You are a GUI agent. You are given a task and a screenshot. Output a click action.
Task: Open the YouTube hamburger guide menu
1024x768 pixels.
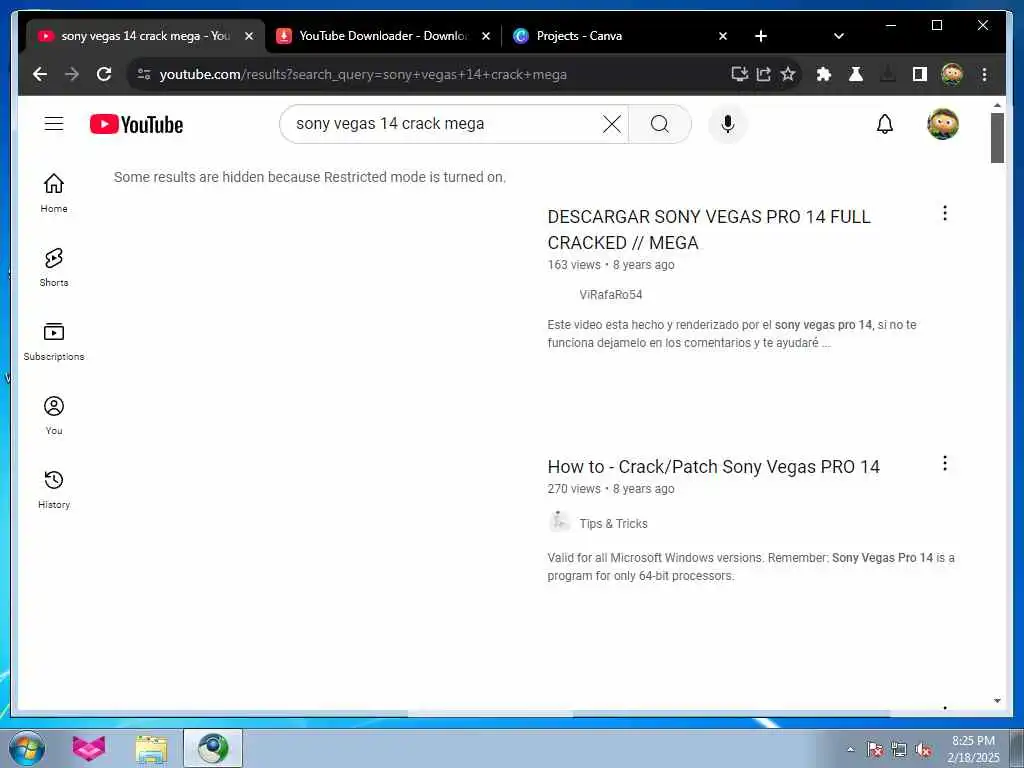tap(54, 124)
